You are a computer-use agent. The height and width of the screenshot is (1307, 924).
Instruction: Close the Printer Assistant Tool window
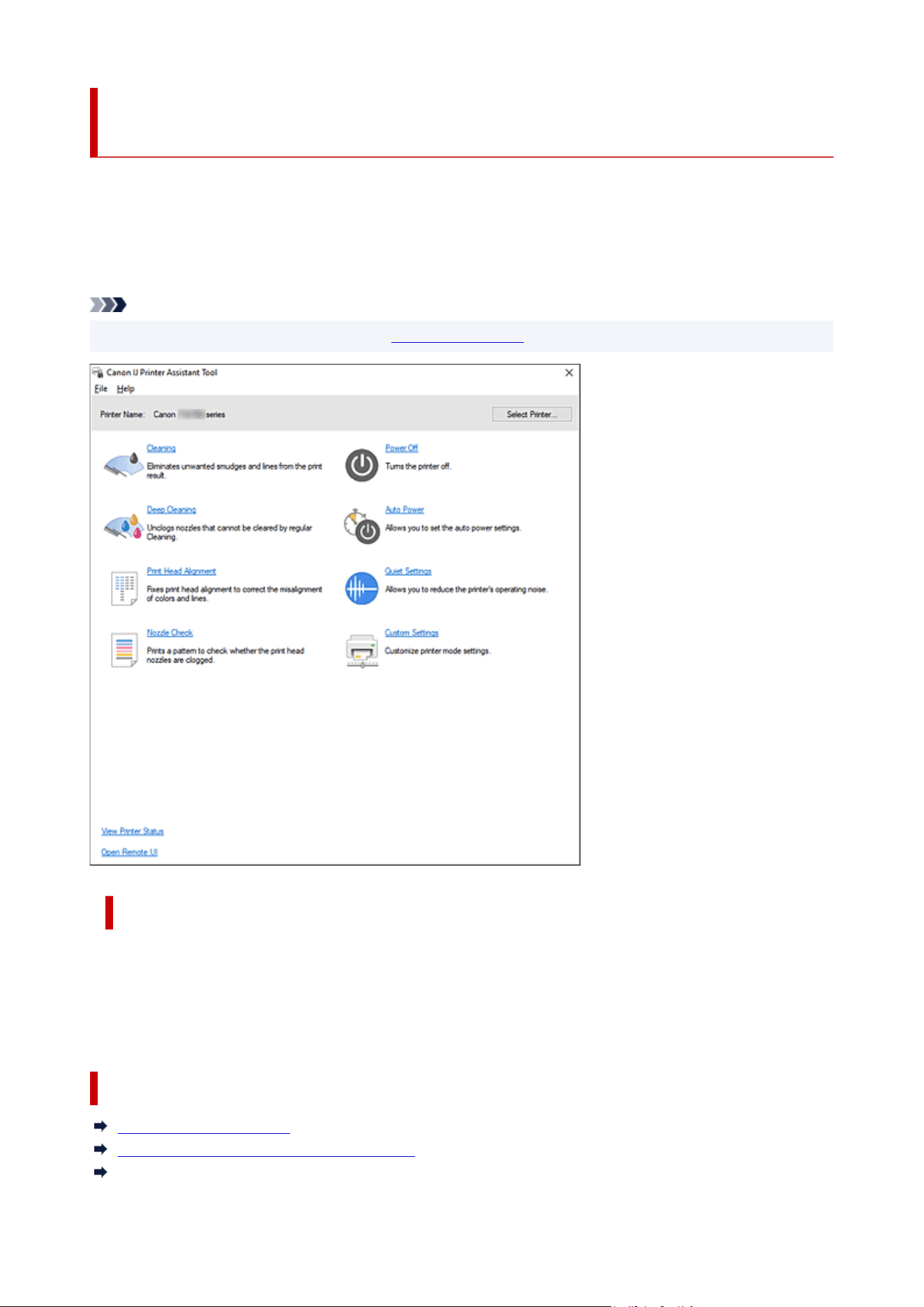(x=569, y=373)
